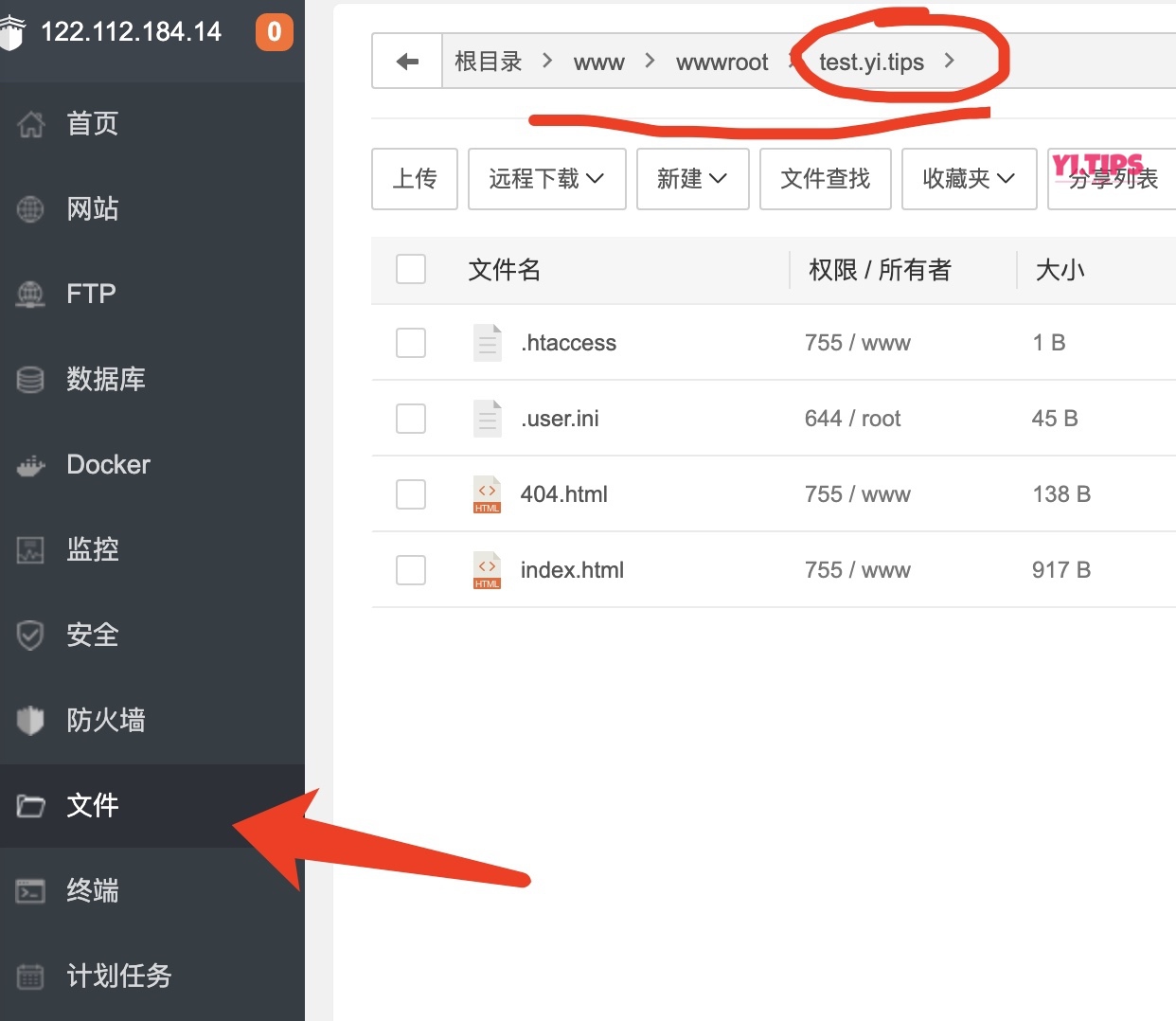The height and width of the screenshot is (1021, 1176).
Task: Navigate to wwwroot in the breadcrumb
Action: click(x=722, y=63)
